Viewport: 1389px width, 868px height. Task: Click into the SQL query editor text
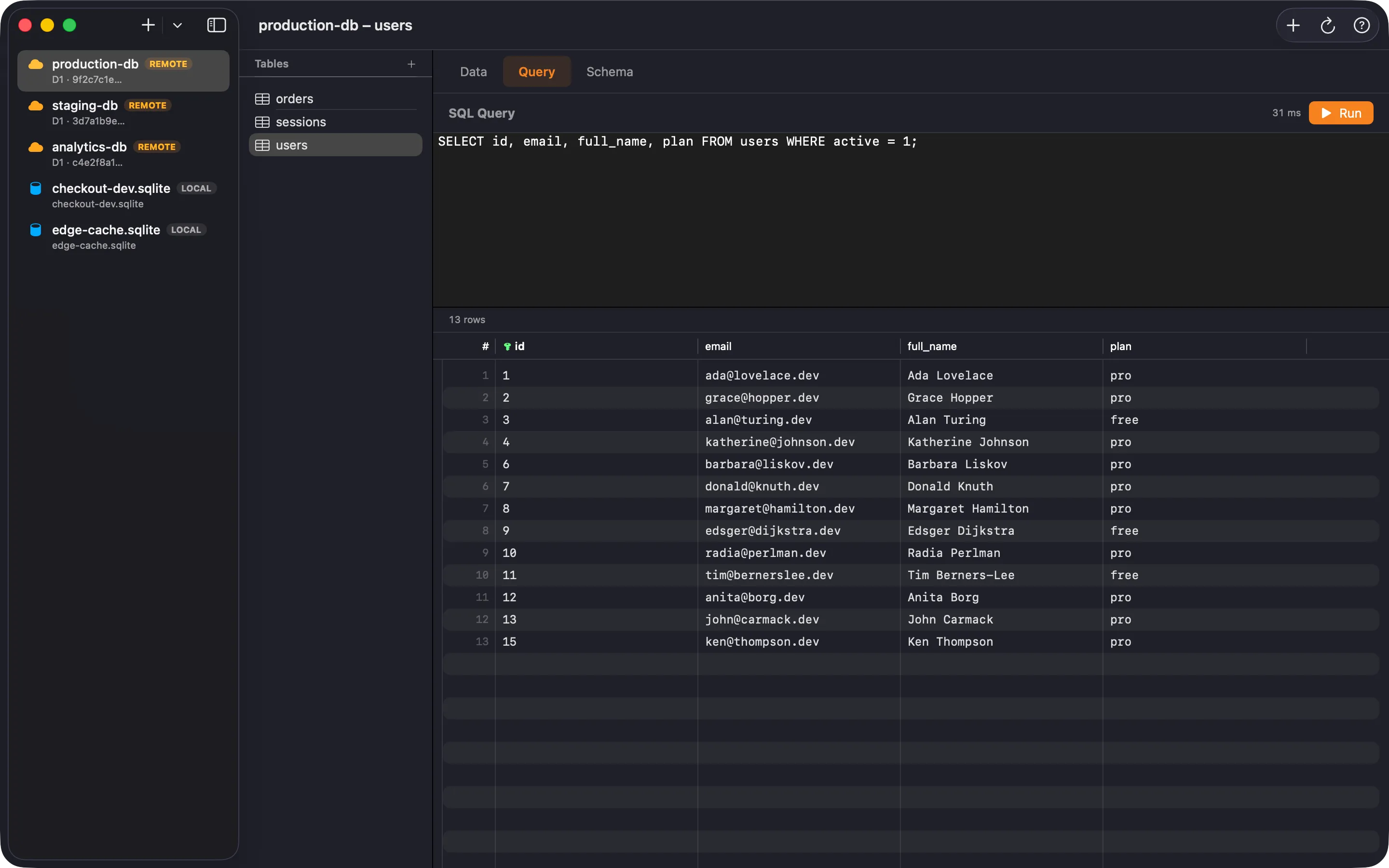tap(677, 141)
